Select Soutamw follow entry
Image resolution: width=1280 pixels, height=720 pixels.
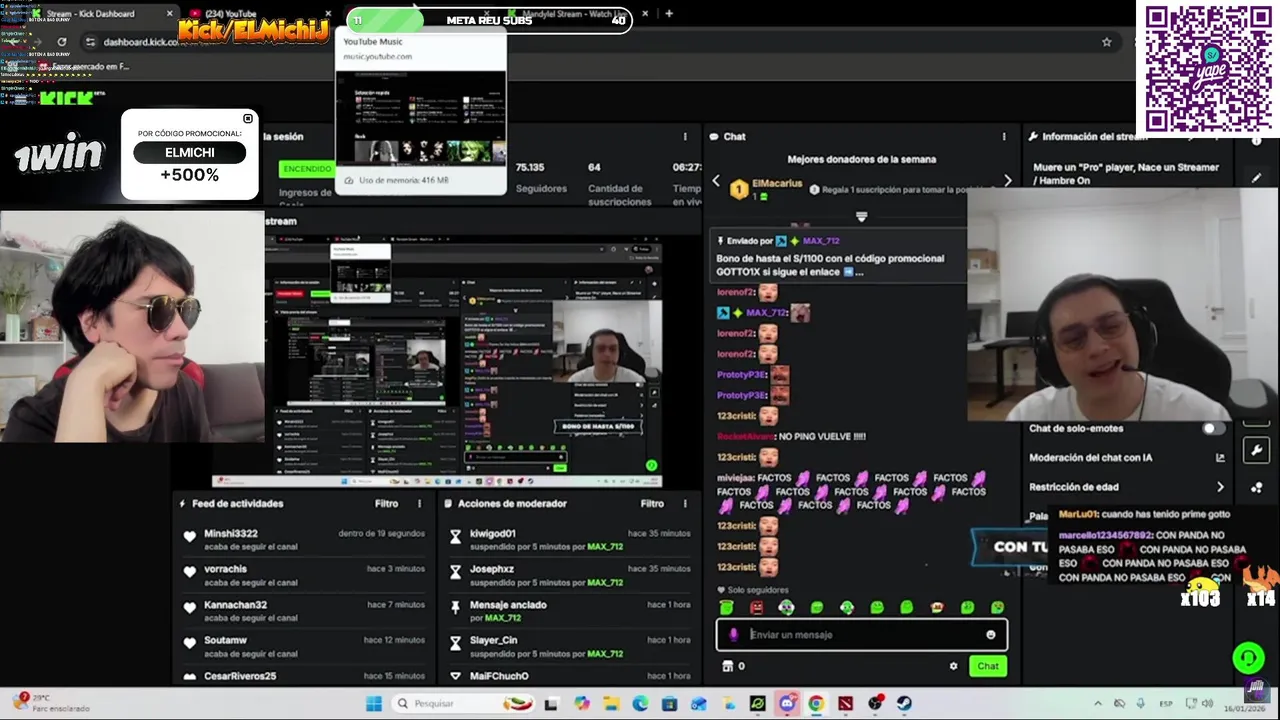point(303,646)
